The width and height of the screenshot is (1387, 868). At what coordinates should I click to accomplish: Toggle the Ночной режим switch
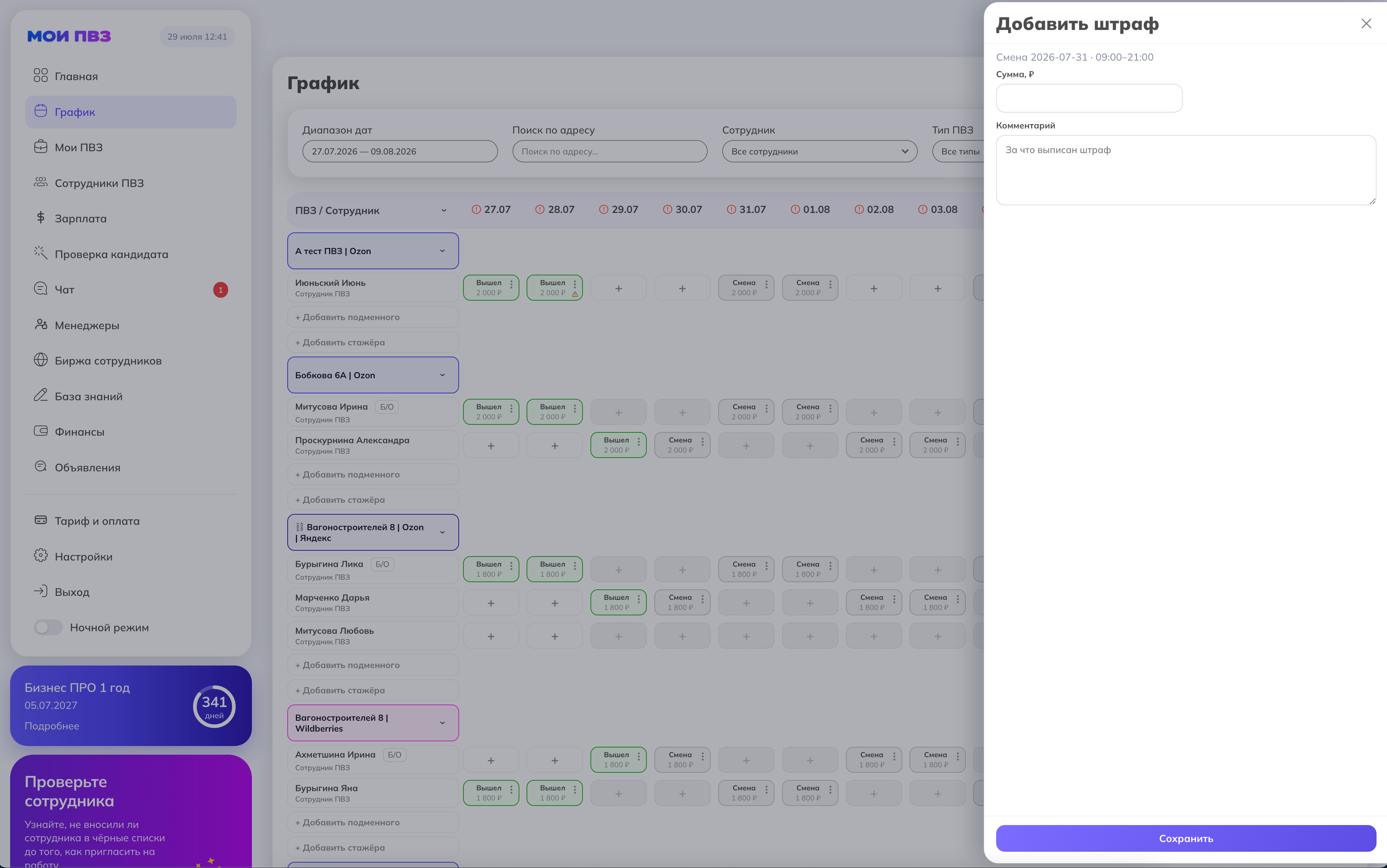(x=48, y=627)
